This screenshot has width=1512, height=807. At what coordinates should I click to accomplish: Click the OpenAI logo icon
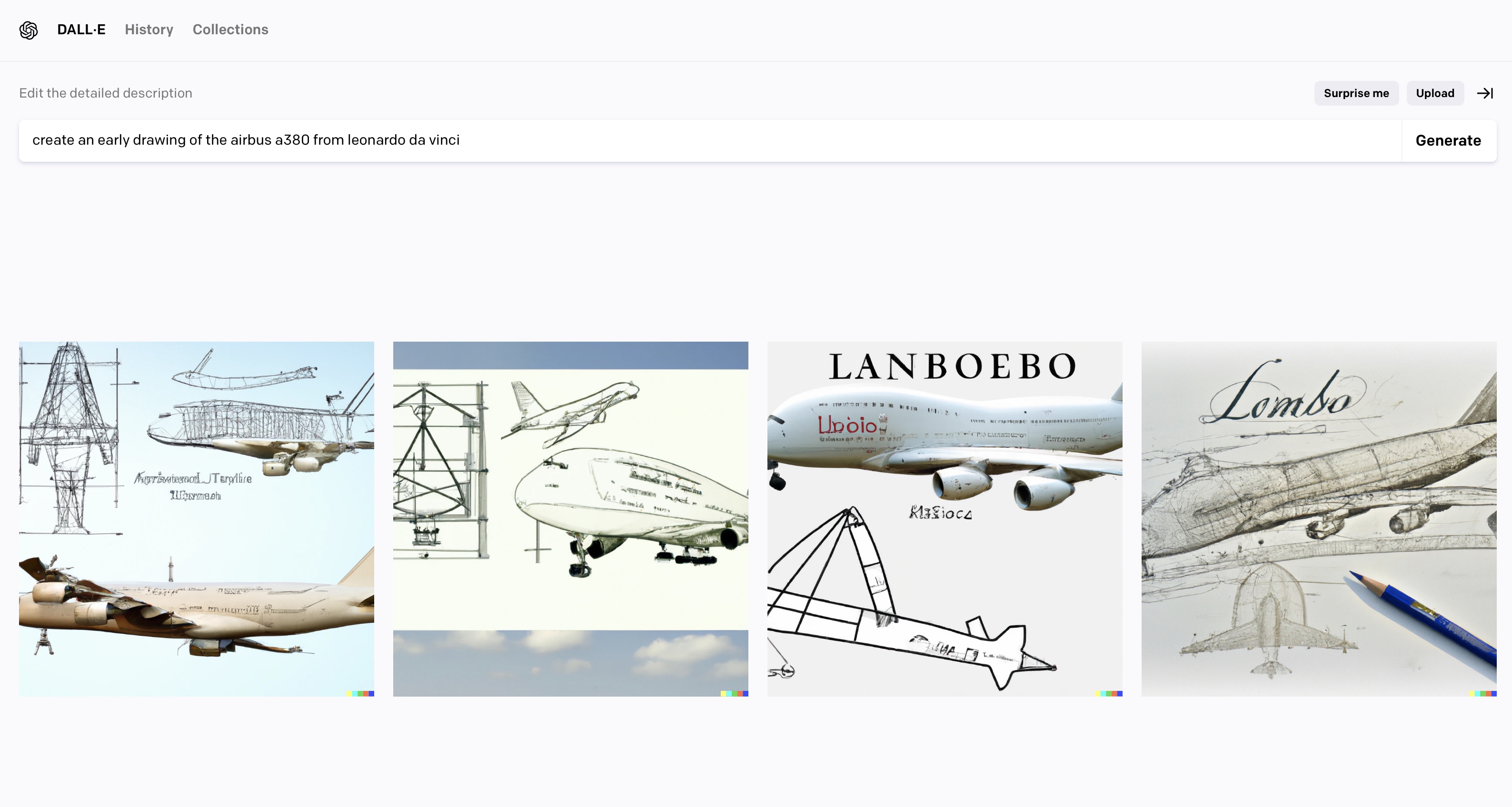(28, 30)
